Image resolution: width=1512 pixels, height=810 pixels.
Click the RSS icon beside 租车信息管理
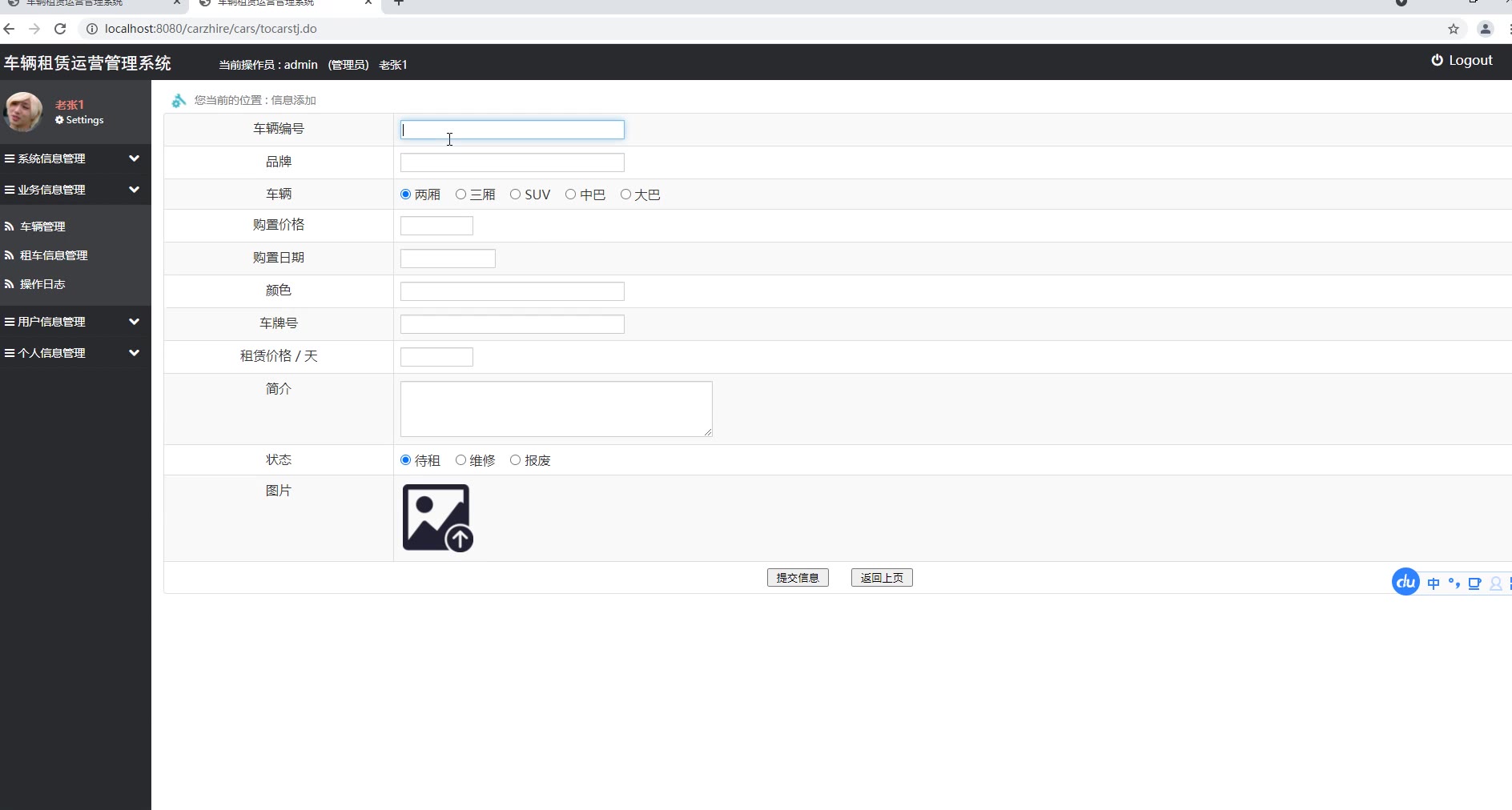click(10, 255)
